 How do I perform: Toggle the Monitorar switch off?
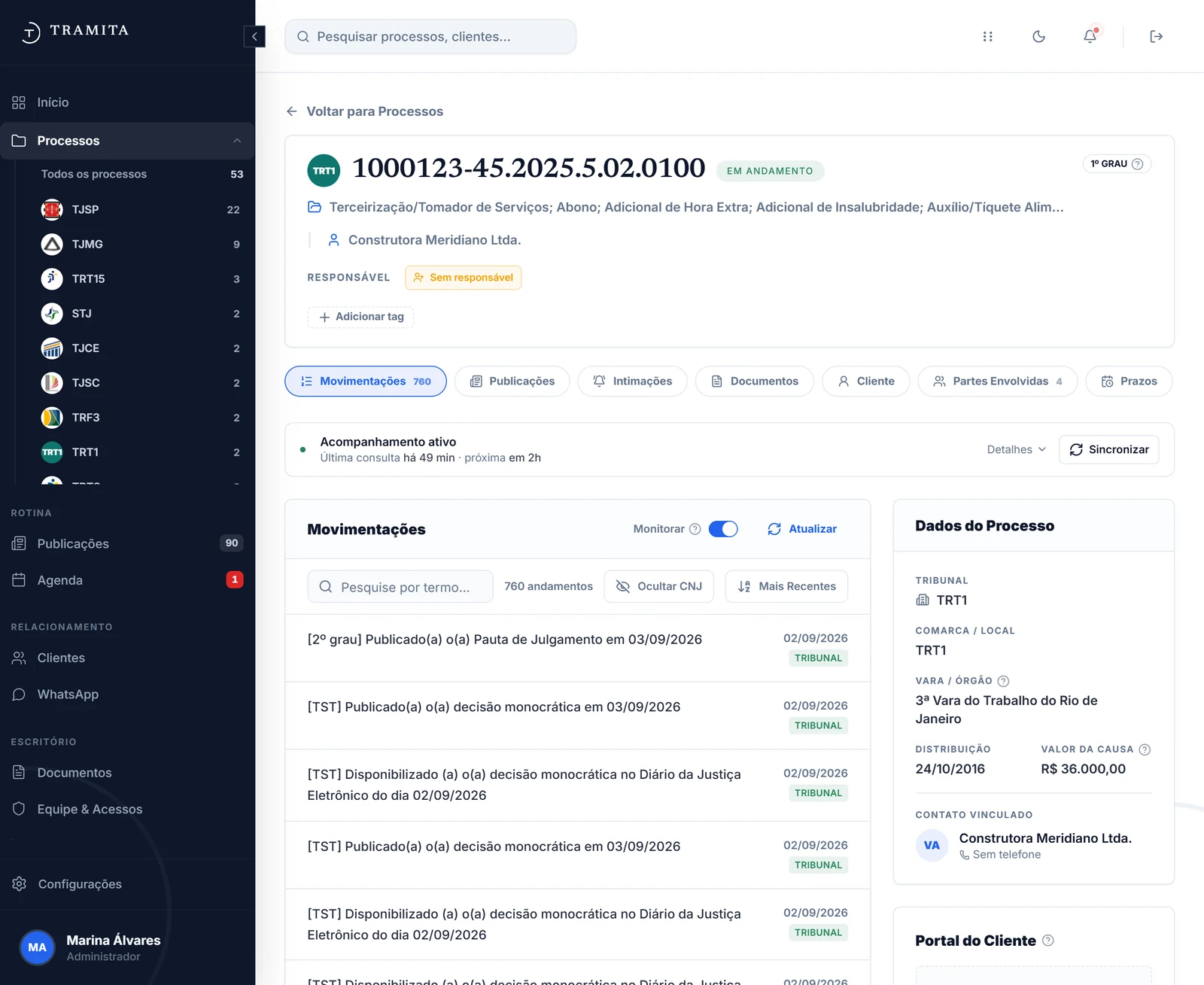(x=723, y=529)
